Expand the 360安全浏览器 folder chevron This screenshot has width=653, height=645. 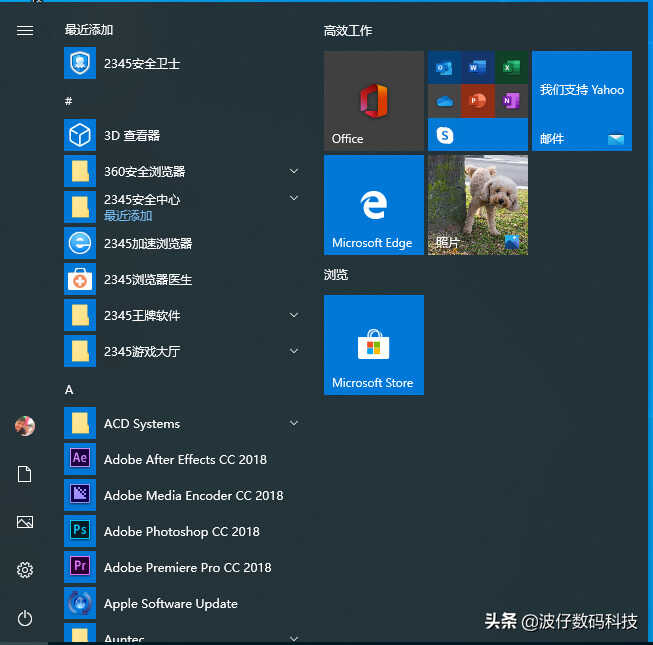[x=294, y=171]
